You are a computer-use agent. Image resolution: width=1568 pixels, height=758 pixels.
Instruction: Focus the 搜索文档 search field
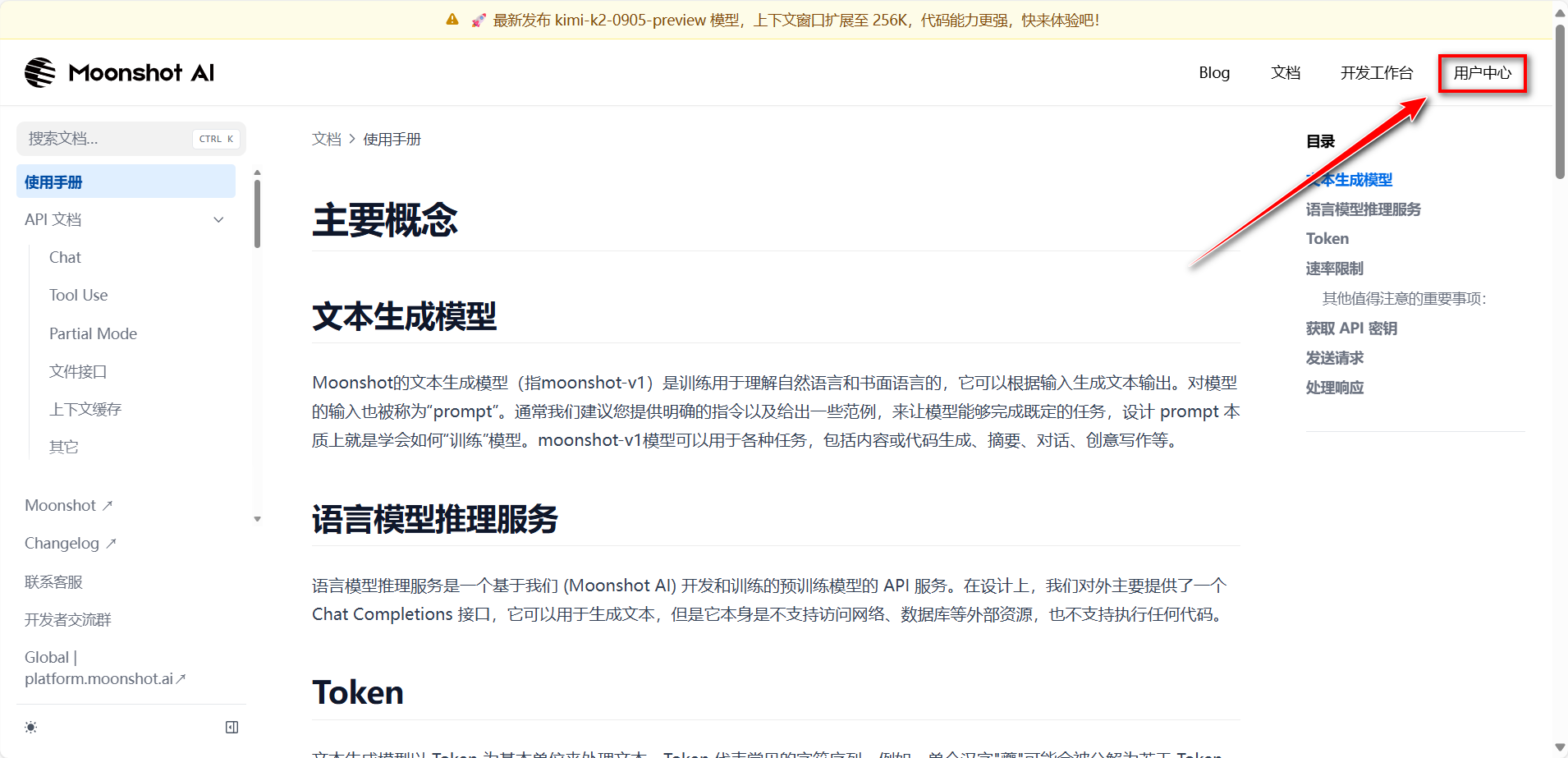(131, 139)
